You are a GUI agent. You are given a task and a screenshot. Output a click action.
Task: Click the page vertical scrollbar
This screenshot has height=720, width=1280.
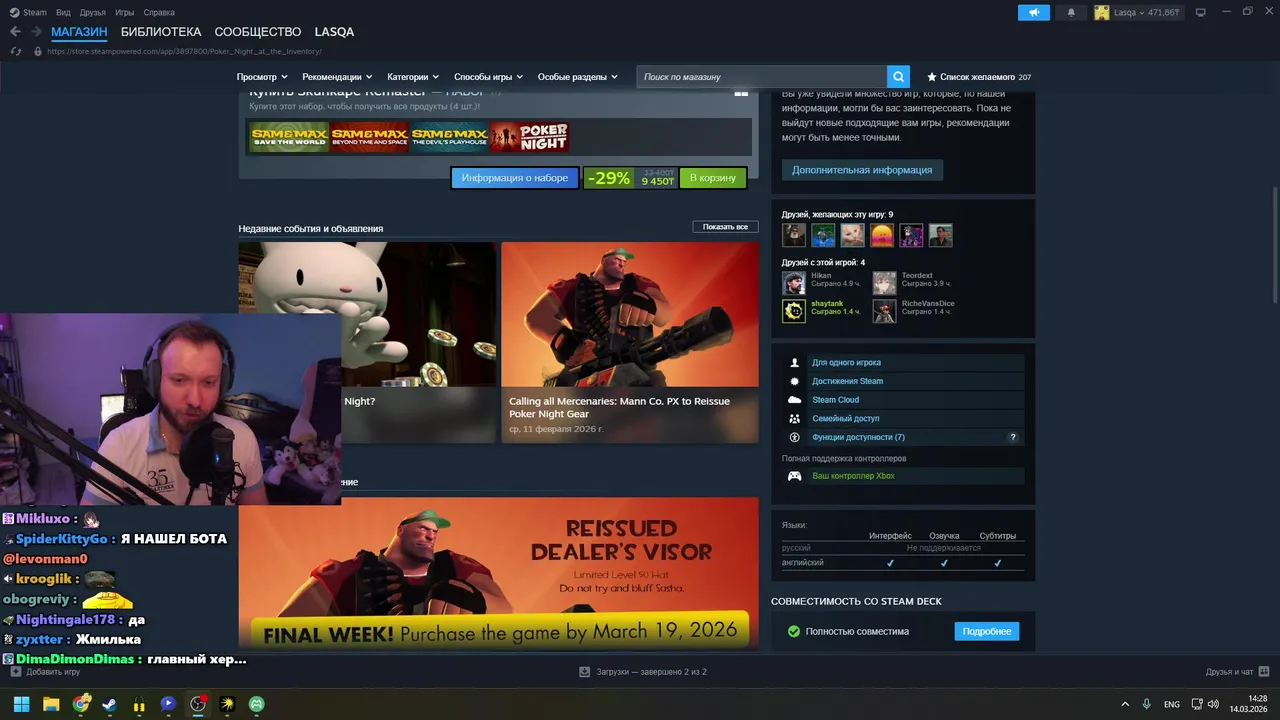tap(1275, 245)
